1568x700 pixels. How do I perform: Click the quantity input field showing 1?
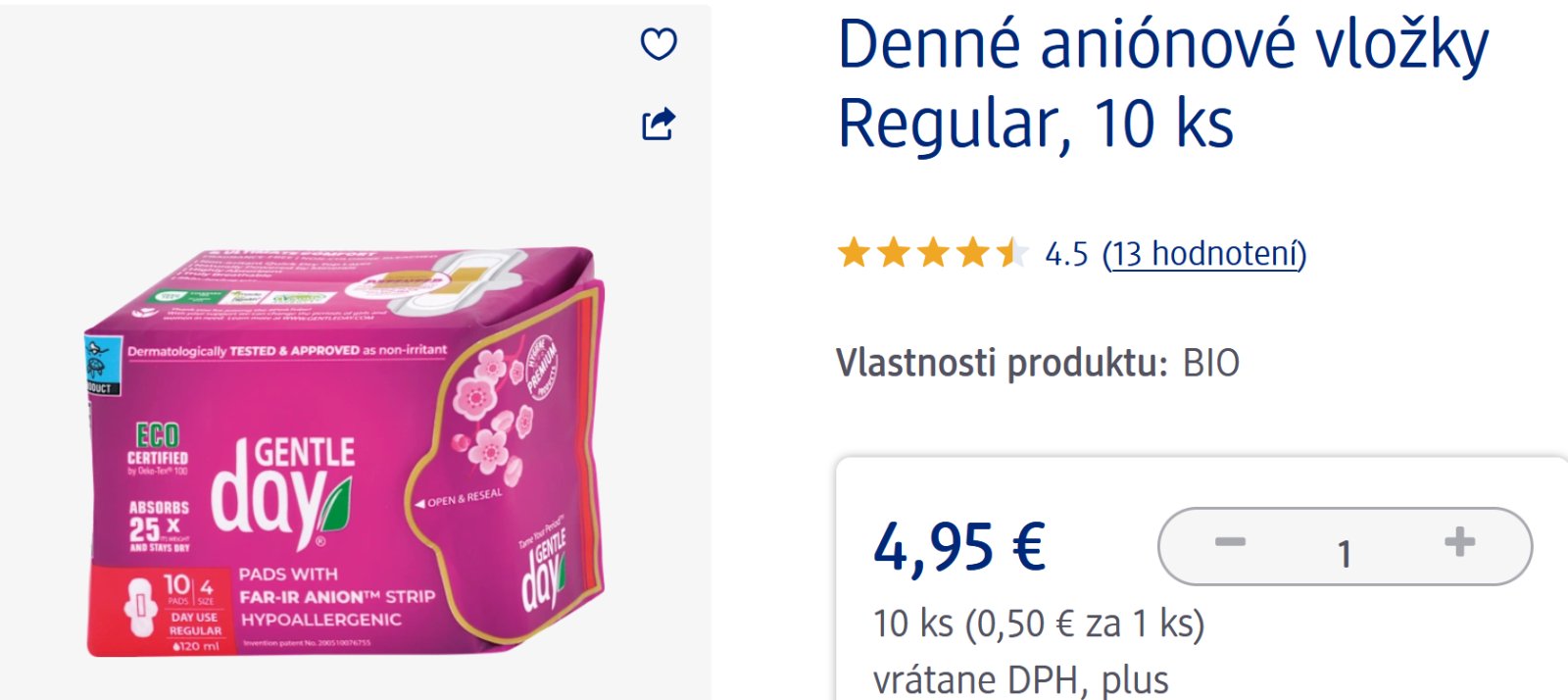tap(1345, 552)
